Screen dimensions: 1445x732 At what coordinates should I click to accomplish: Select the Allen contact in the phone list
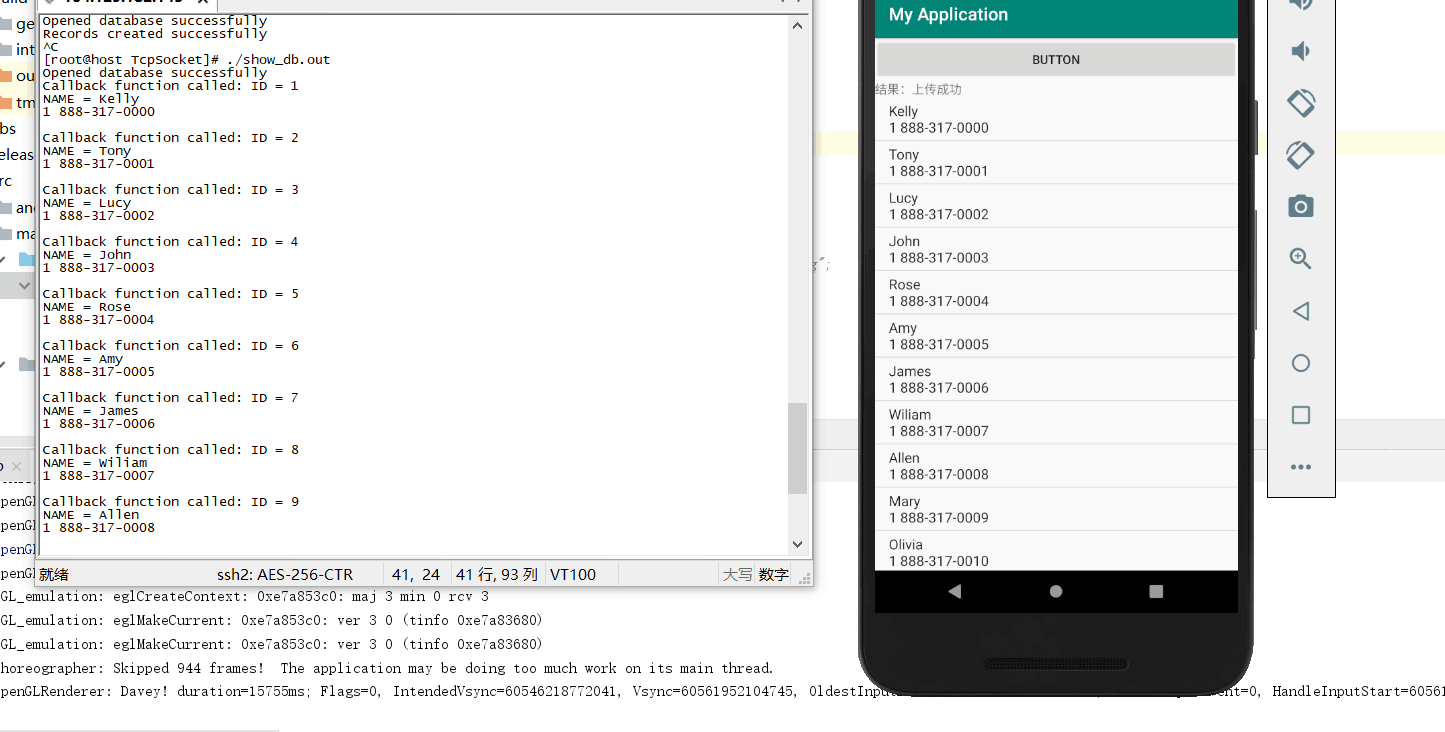point(1056,466)
